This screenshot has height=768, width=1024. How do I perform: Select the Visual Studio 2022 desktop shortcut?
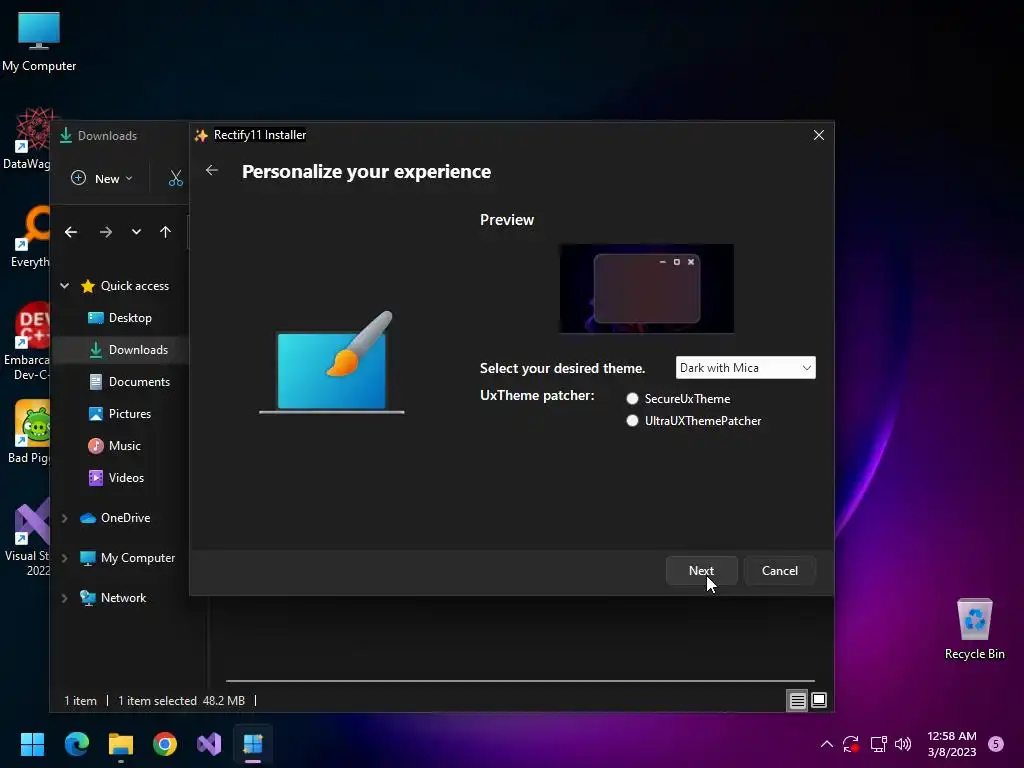[x=27, y=538]
